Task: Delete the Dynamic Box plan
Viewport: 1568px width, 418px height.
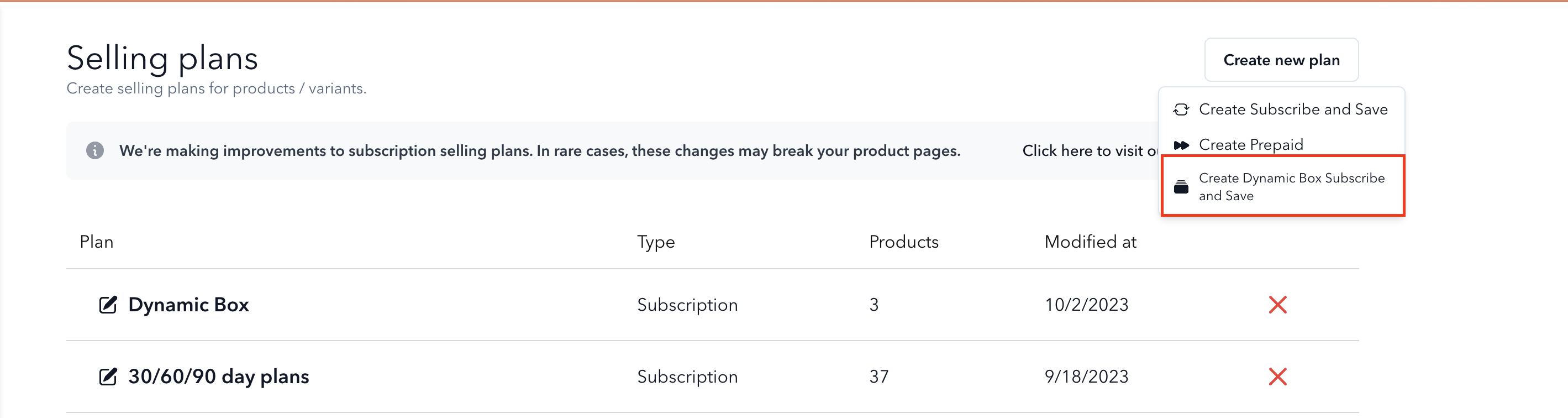Action: point(1277,305)
